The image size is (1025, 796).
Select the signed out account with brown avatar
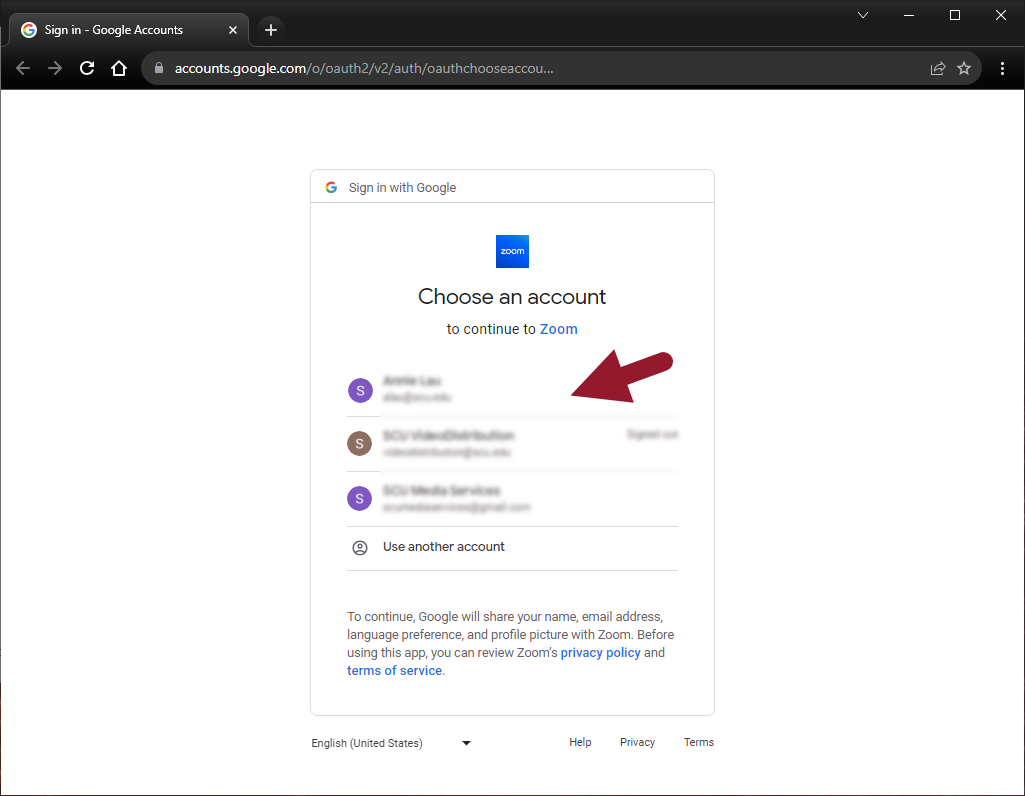(x=450, y=443)
